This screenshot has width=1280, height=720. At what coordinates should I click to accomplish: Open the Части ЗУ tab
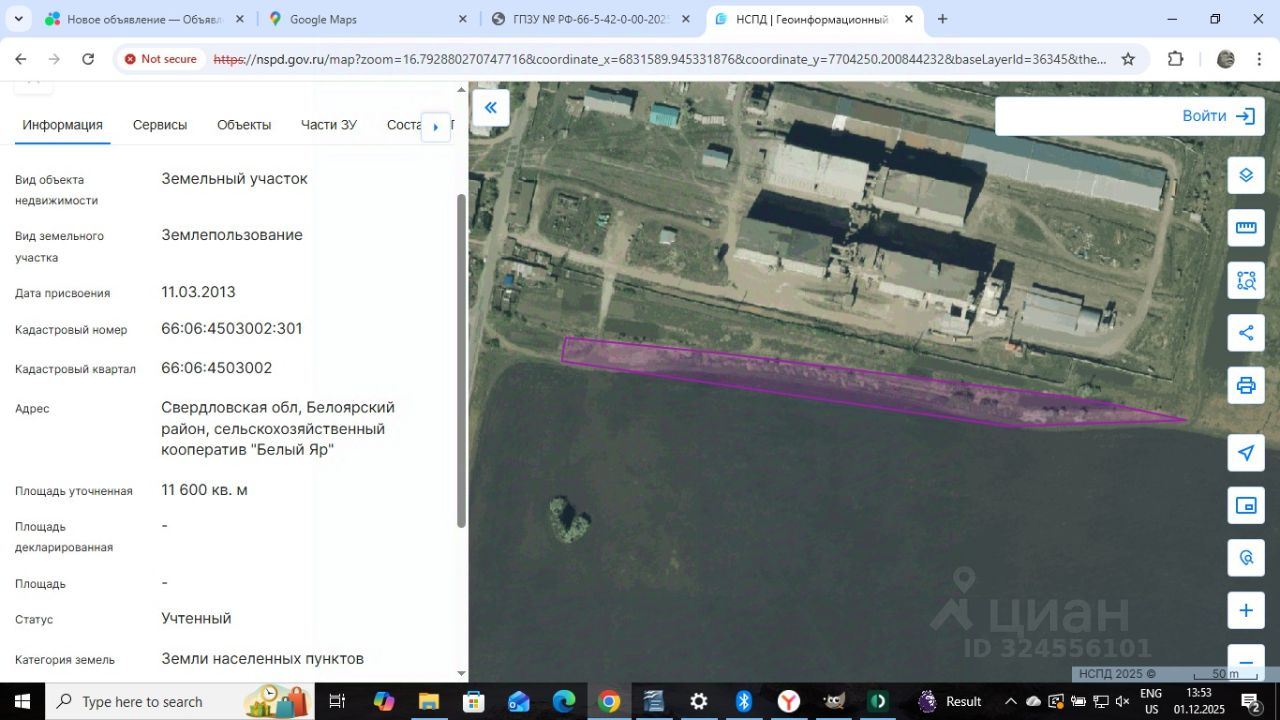pyautogui.click(x=329, y=125)
